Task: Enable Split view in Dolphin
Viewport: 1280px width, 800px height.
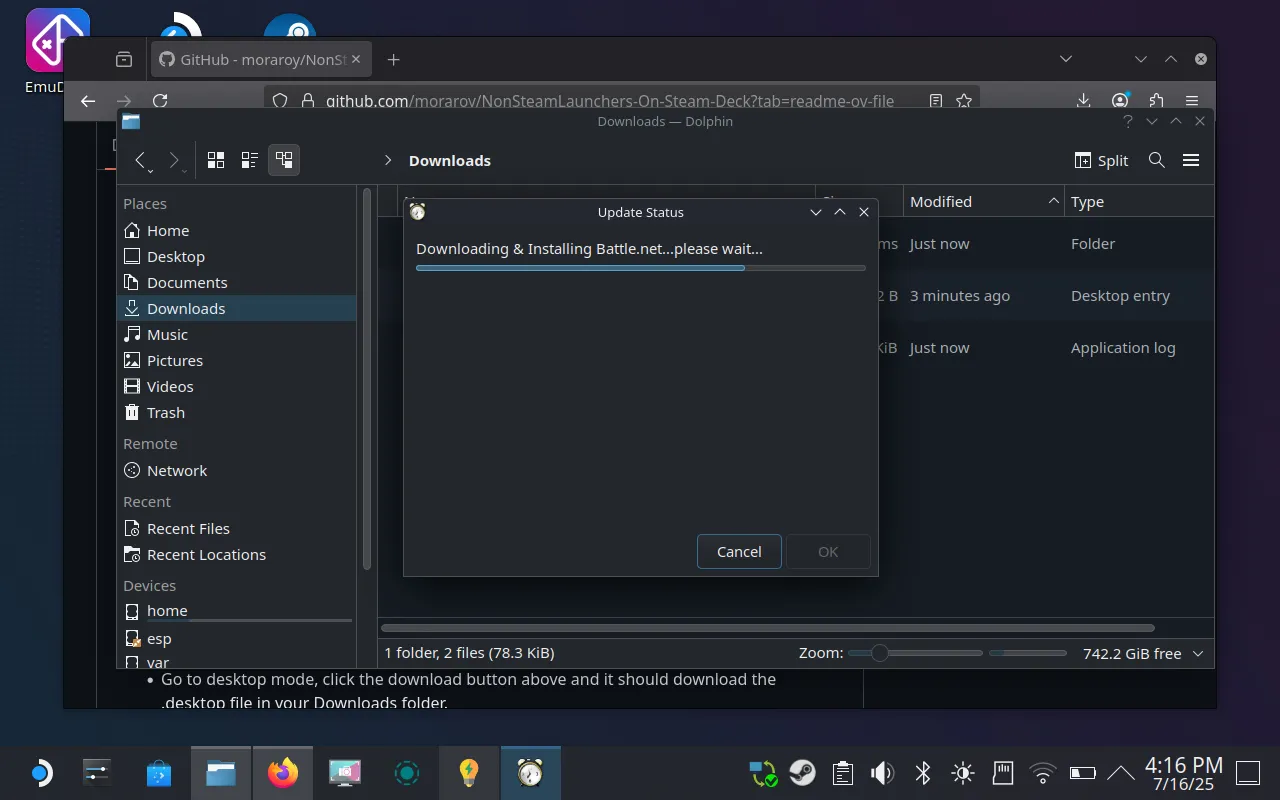Action: tap(1100, 160)
